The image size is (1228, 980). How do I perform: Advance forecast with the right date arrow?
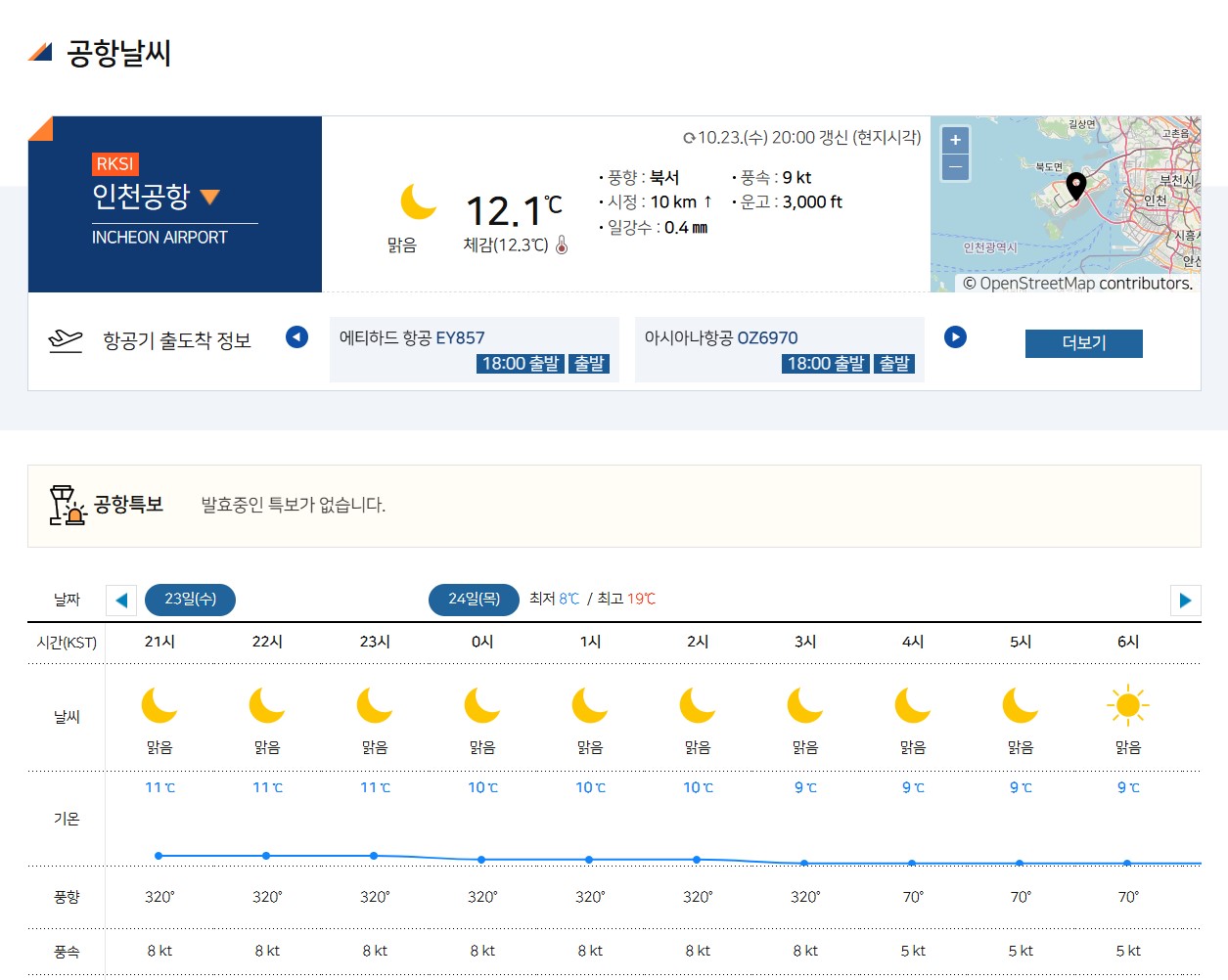pyautogui.click(x=1185, y=600)
